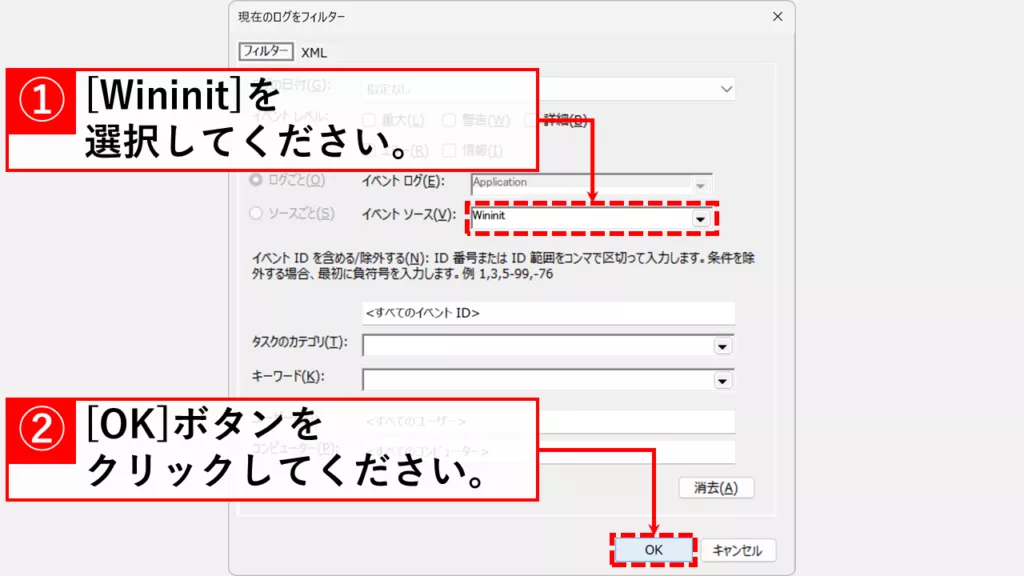Click the キャンセル button
Image resolution: width=1024 pixels, height=576 pixels.
click(737, 550)
